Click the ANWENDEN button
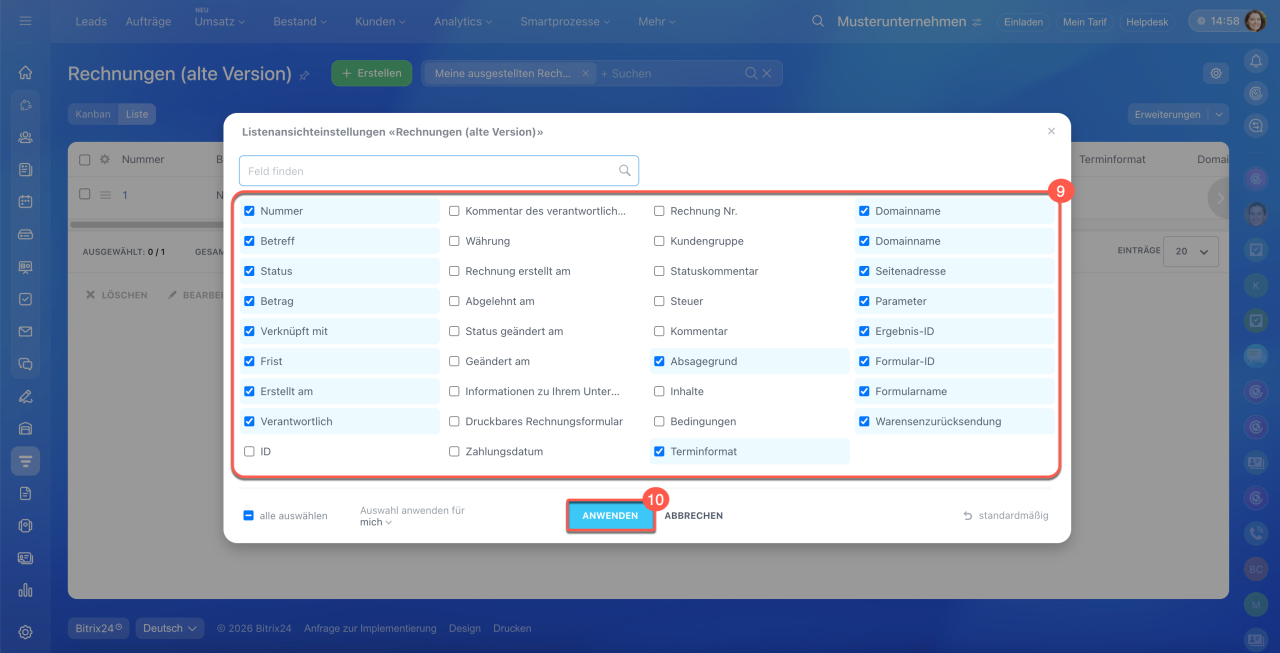Image resolution: width=1280 pixels, height=653 pixels. click(x=610, y=516)
